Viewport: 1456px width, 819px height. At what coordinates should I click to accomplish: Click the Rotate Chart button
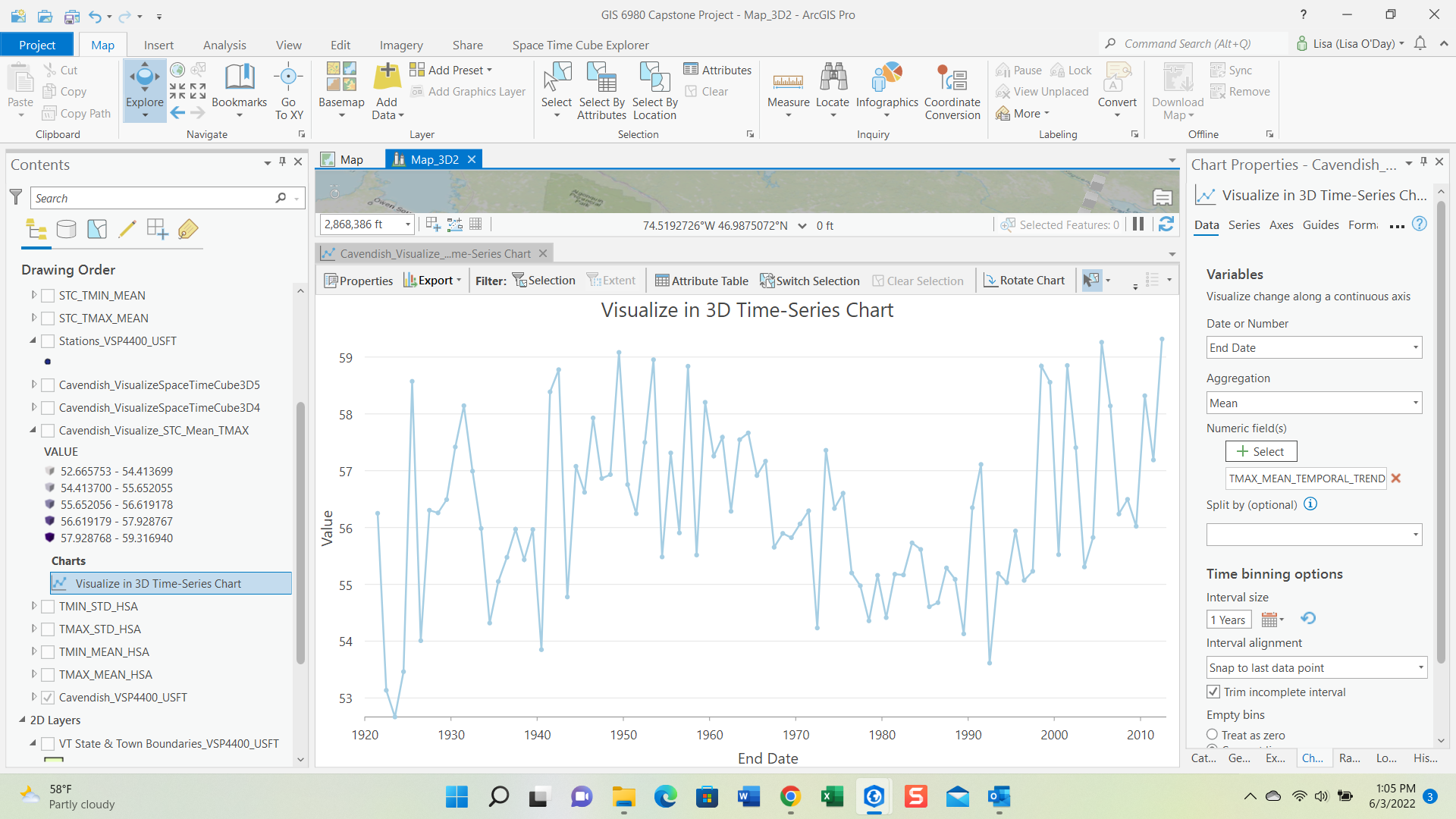1024,281
